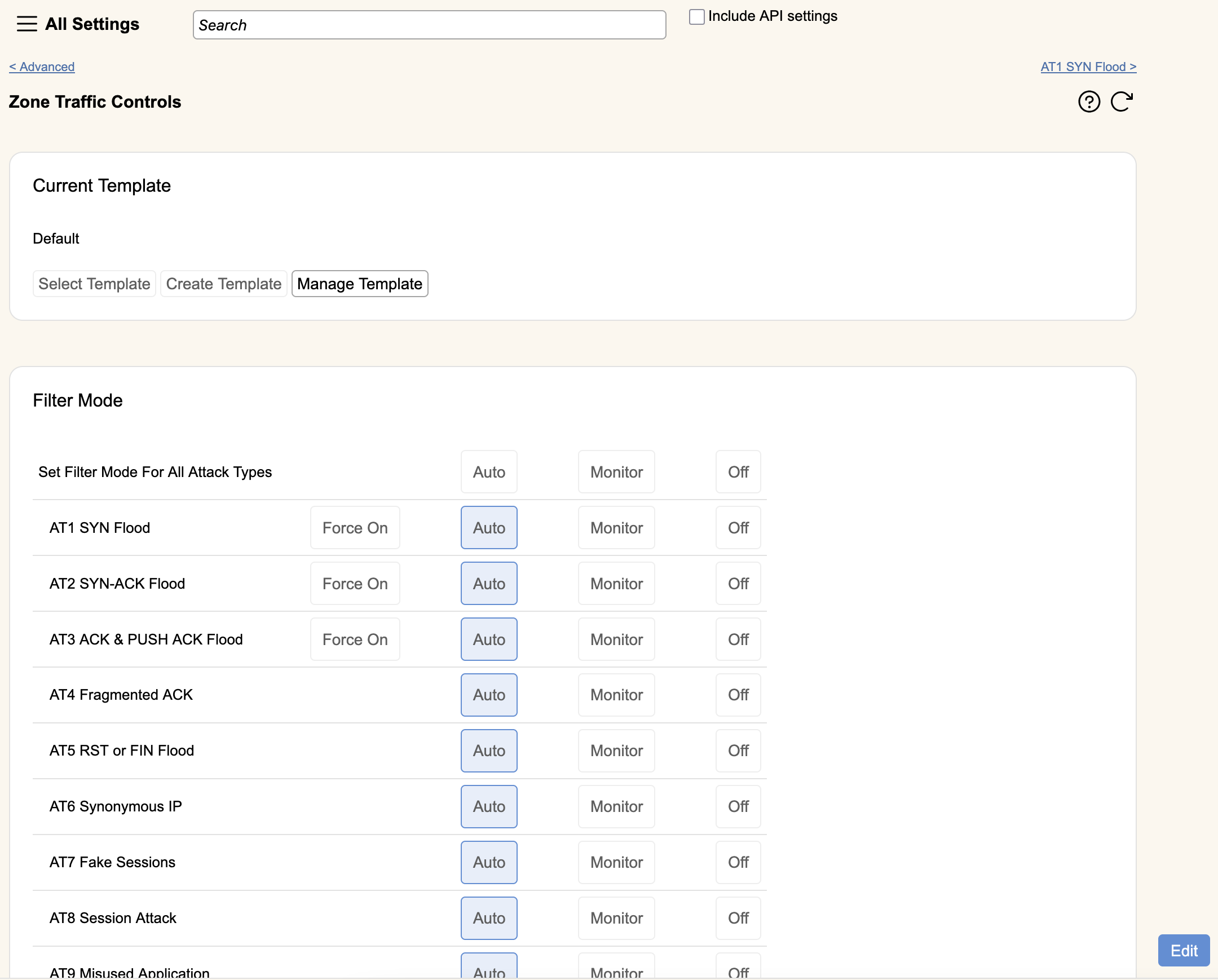Choose Auto for AT6 Synonymous IP
1218x980 pixels.
click(x=489, y=806)
